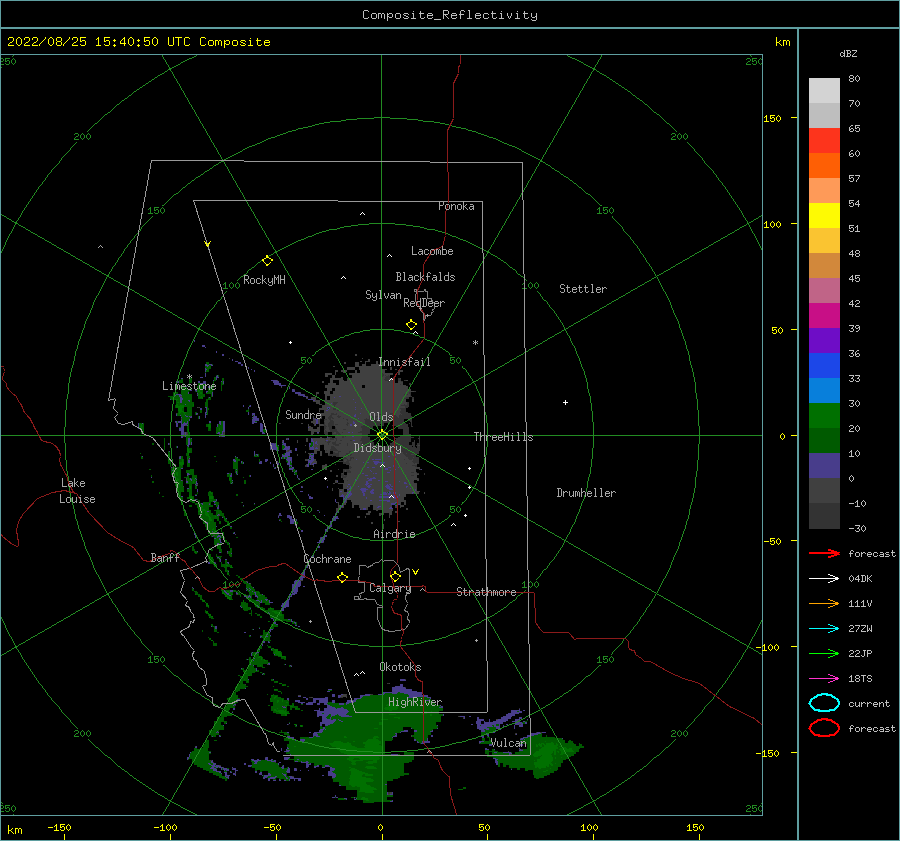This screenshot has height=841, width=900.
Task: Click the 22JP legend text
Action: tap(860, 653)
